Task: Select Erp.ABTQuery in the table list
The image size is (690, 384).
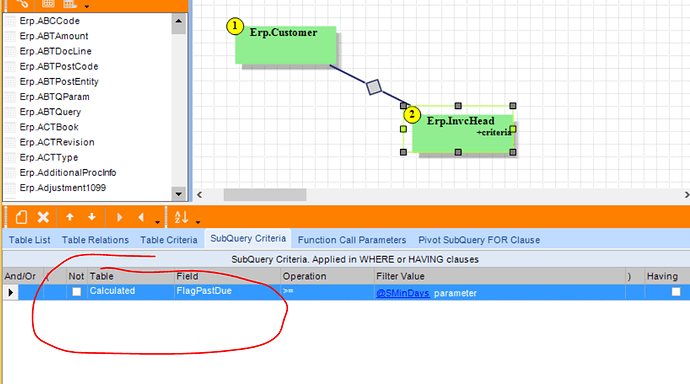Action: (x=50, y=112)
